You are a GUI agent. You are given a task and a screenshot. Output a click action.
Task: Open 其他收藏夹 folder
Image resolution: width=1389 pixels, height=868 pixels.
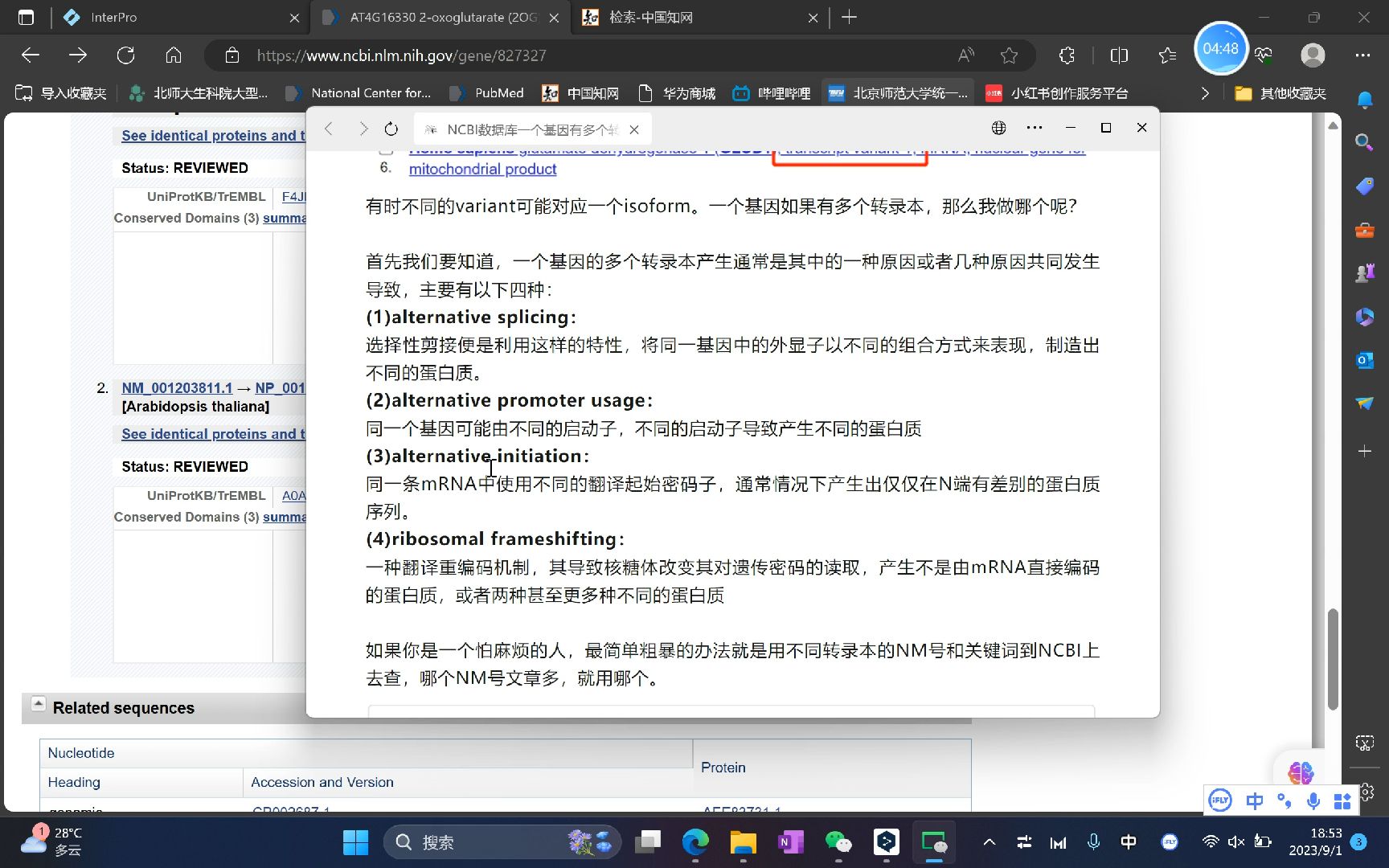coord(1280,93)
